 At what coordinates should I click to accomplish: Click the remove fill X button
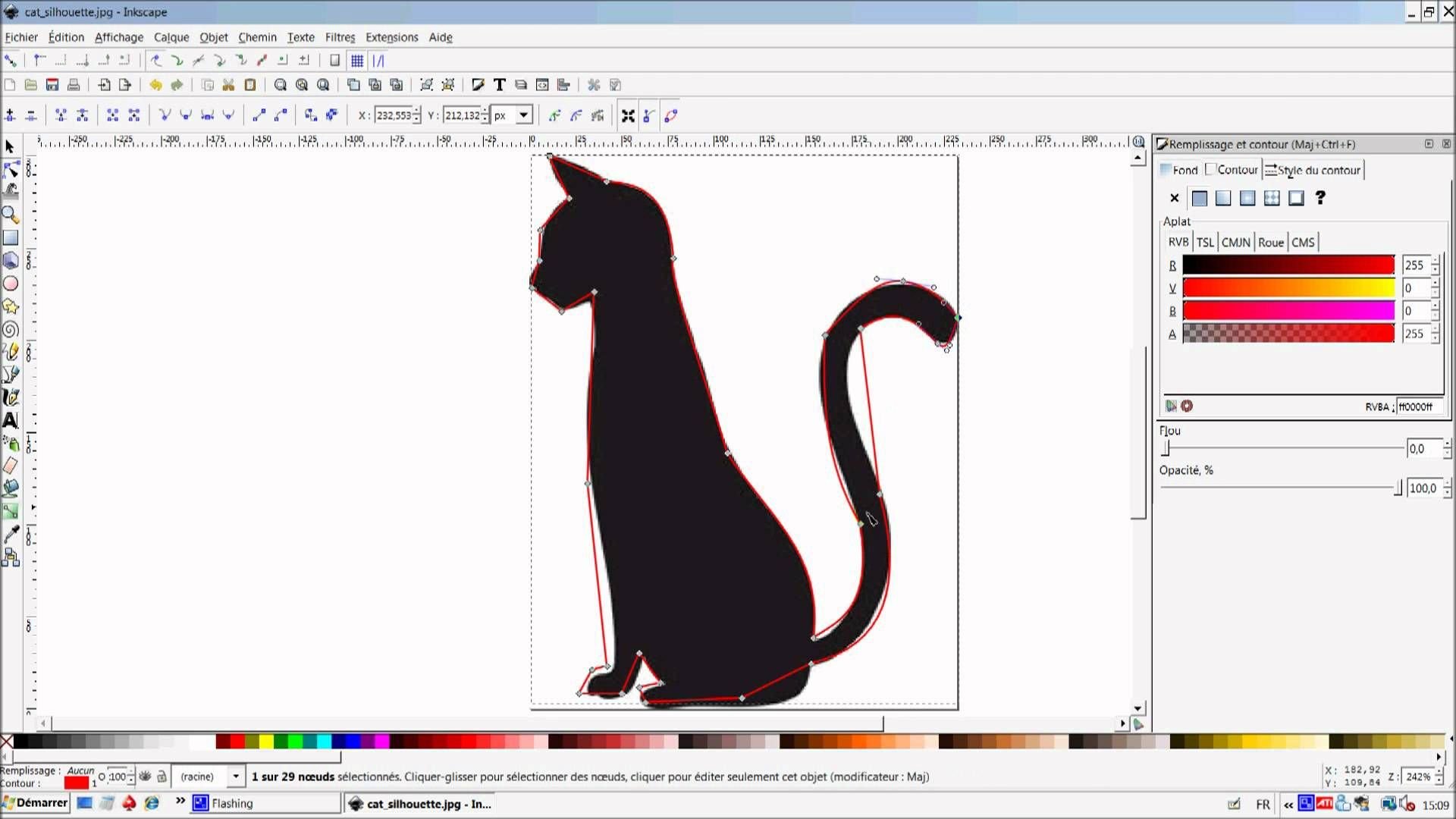(1174, 198)
